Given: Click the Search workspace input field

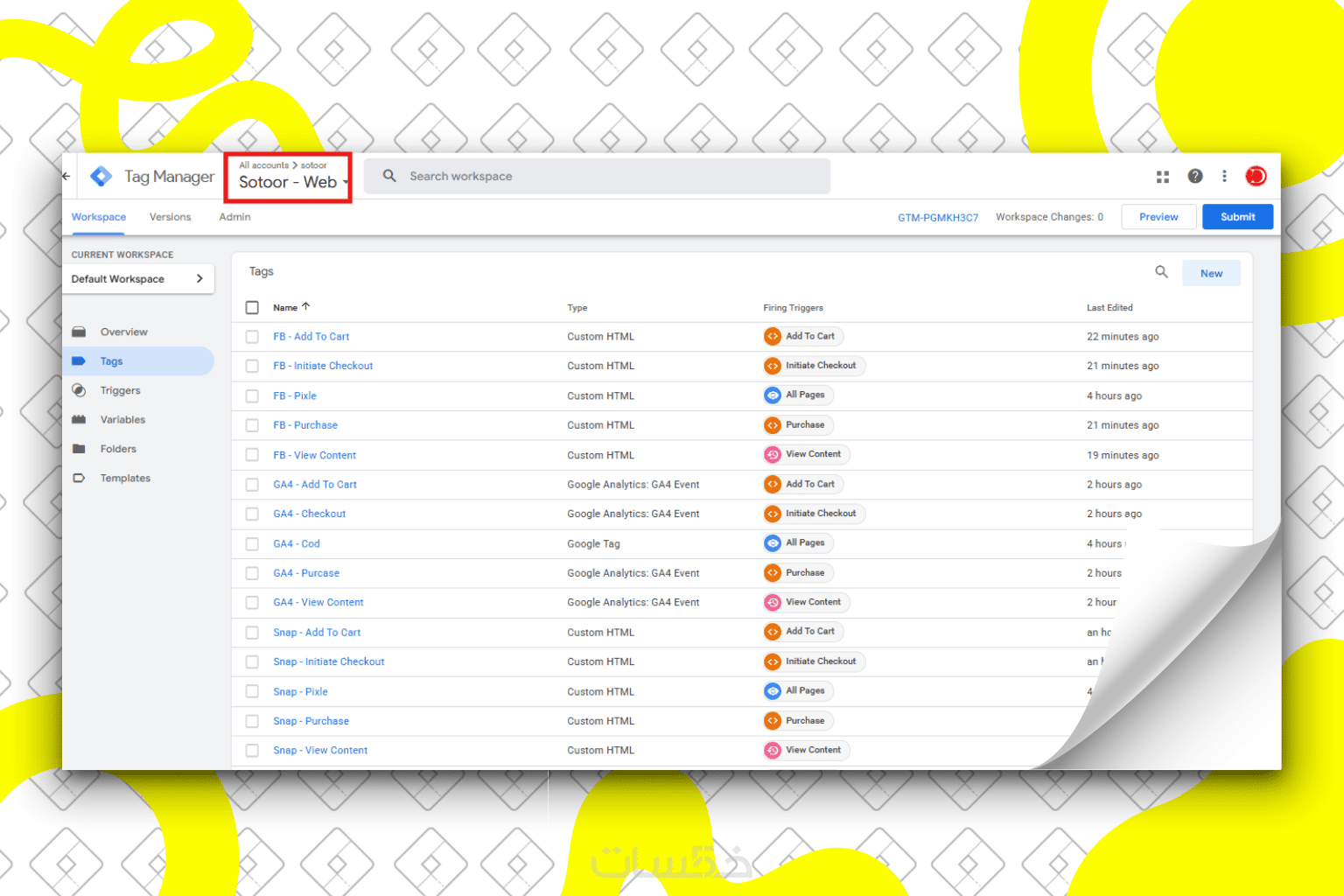Looking at the screenshot, I should coord(597,176).
